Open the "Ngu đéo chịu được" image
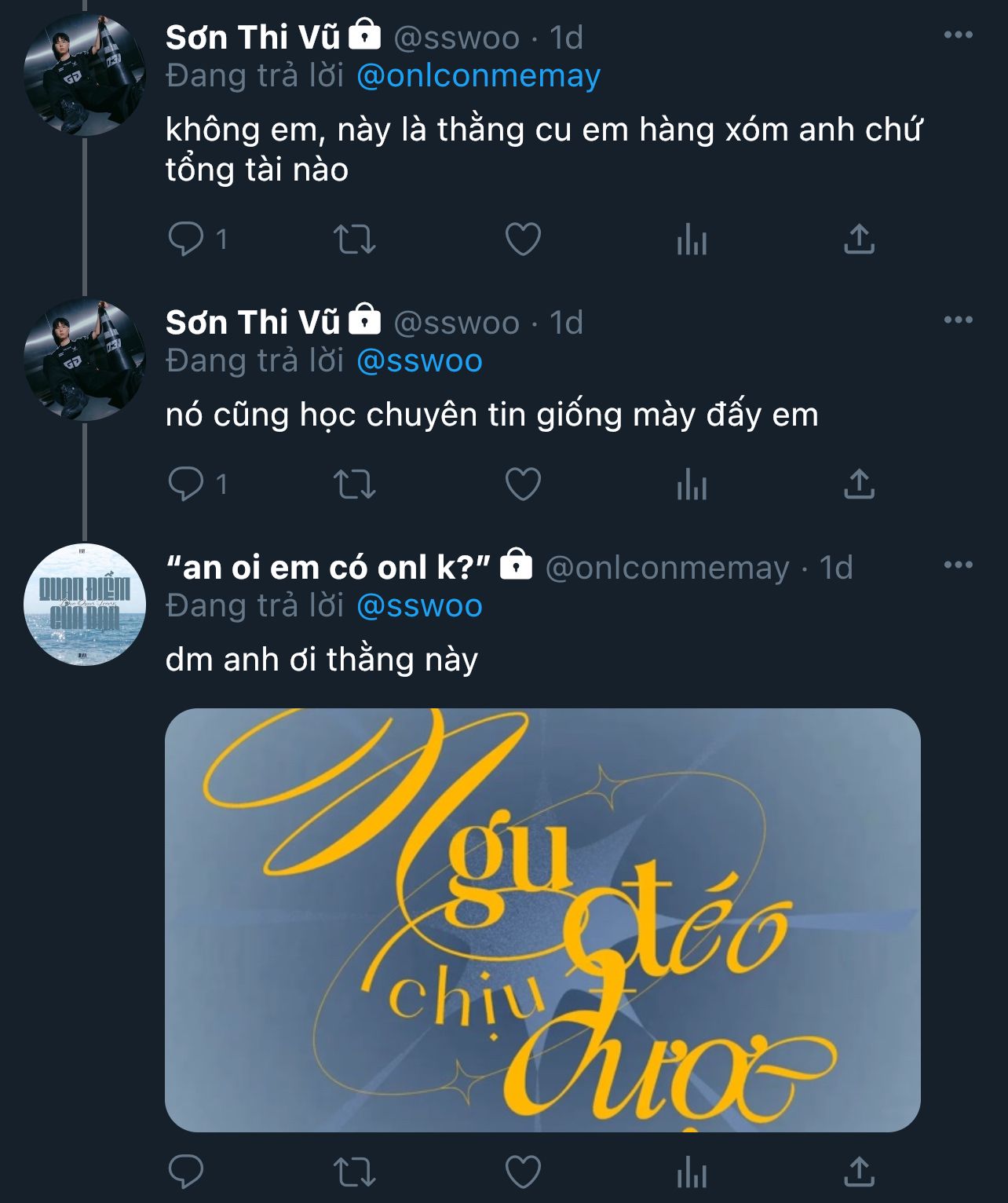 pyautogui.click(x=542, y=920)
